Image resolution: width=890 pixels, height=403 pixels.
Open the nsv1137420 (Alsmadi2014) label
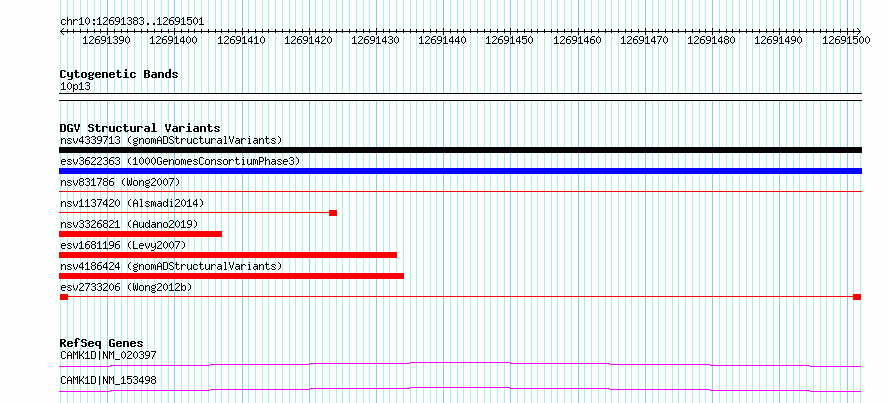[132, 203]
